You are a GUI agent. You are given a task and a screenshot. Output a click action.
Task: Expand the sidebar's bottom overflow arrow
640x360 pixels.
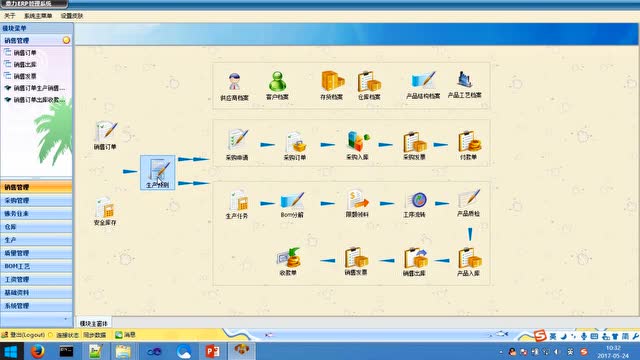point(66,319)
